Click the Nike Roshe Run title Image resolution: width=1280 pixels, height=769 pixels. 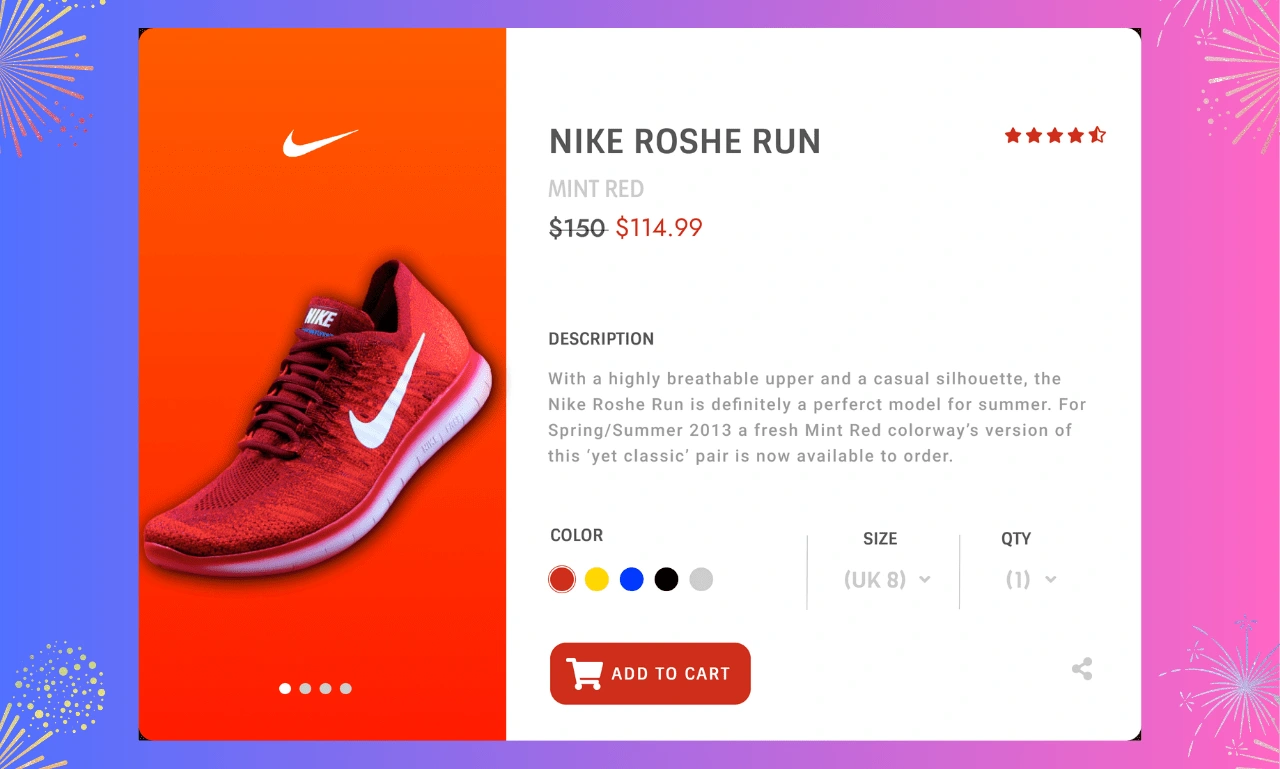click(685, 142)
